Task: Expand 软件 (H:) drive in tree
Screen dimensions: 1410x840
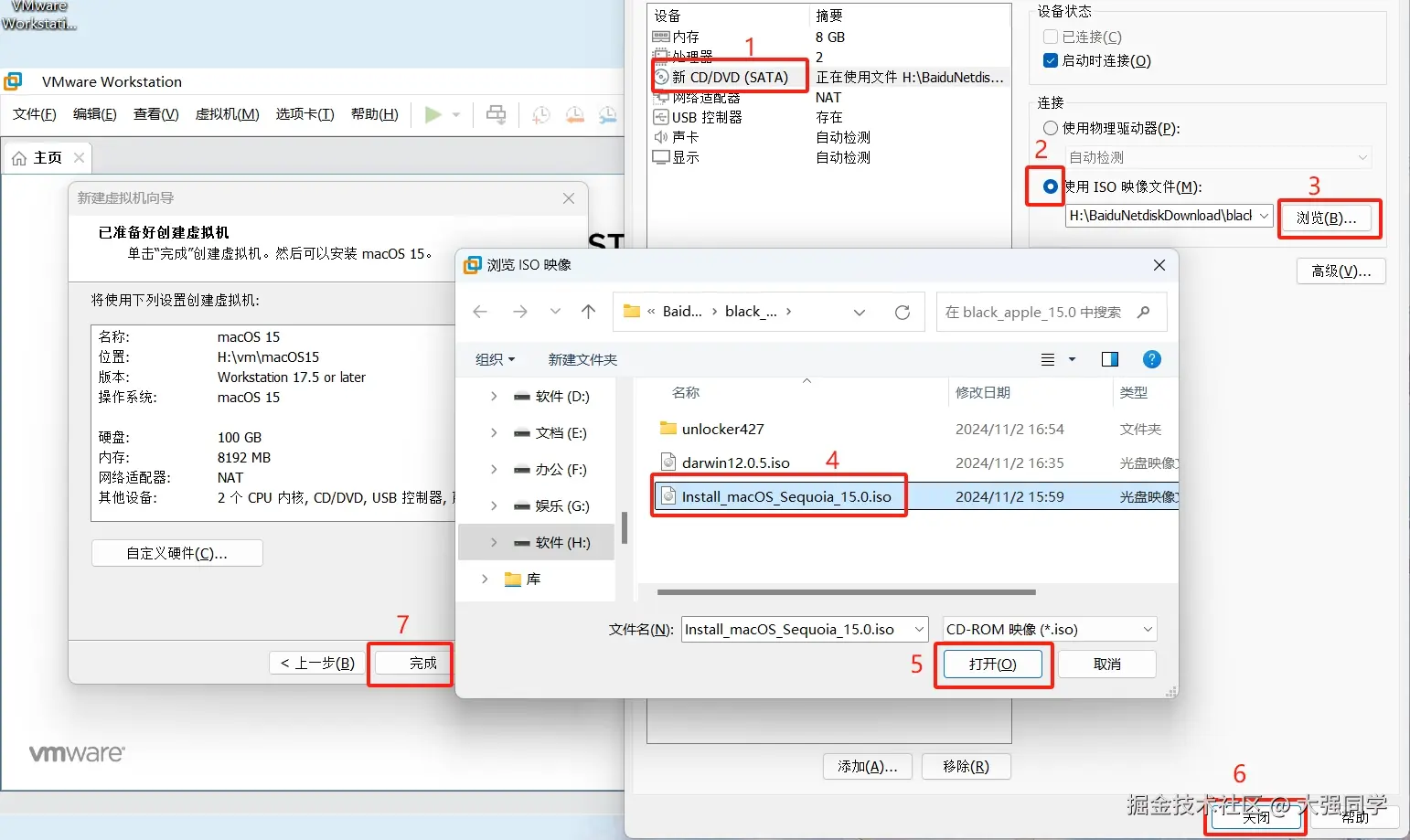Action: coord(494,542)
